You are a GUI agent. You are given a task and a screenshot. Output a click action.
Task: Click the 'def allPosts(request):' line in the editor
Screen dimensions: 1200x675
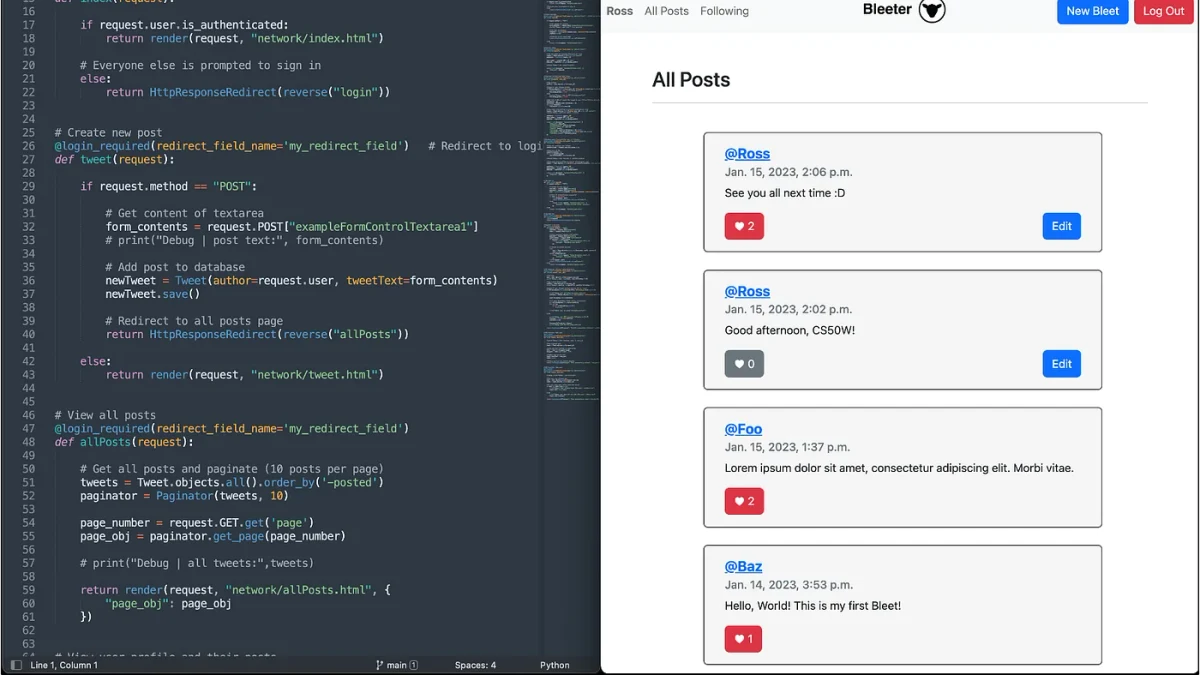tap(124, 442)
